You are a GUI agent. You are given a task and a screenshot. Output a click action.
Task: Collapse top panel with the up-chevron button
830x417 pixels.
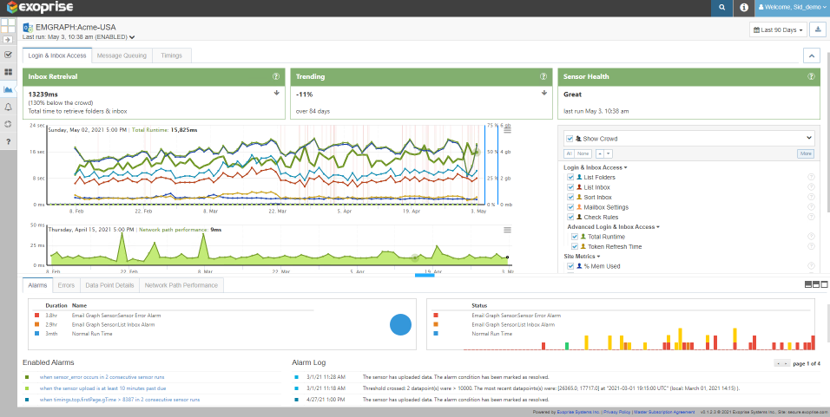click(x=811, y=55)
